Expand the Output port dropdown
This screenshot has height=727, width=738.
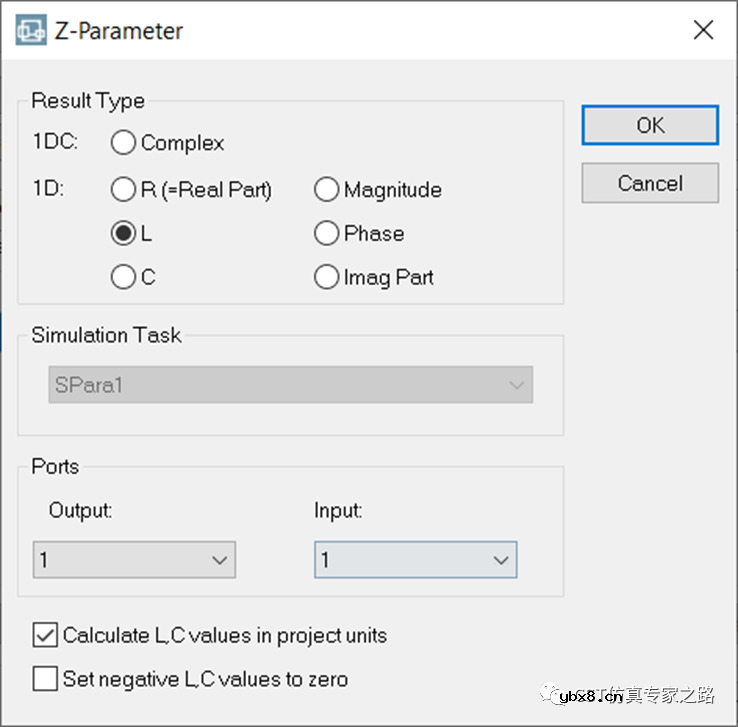coord(134,560)
